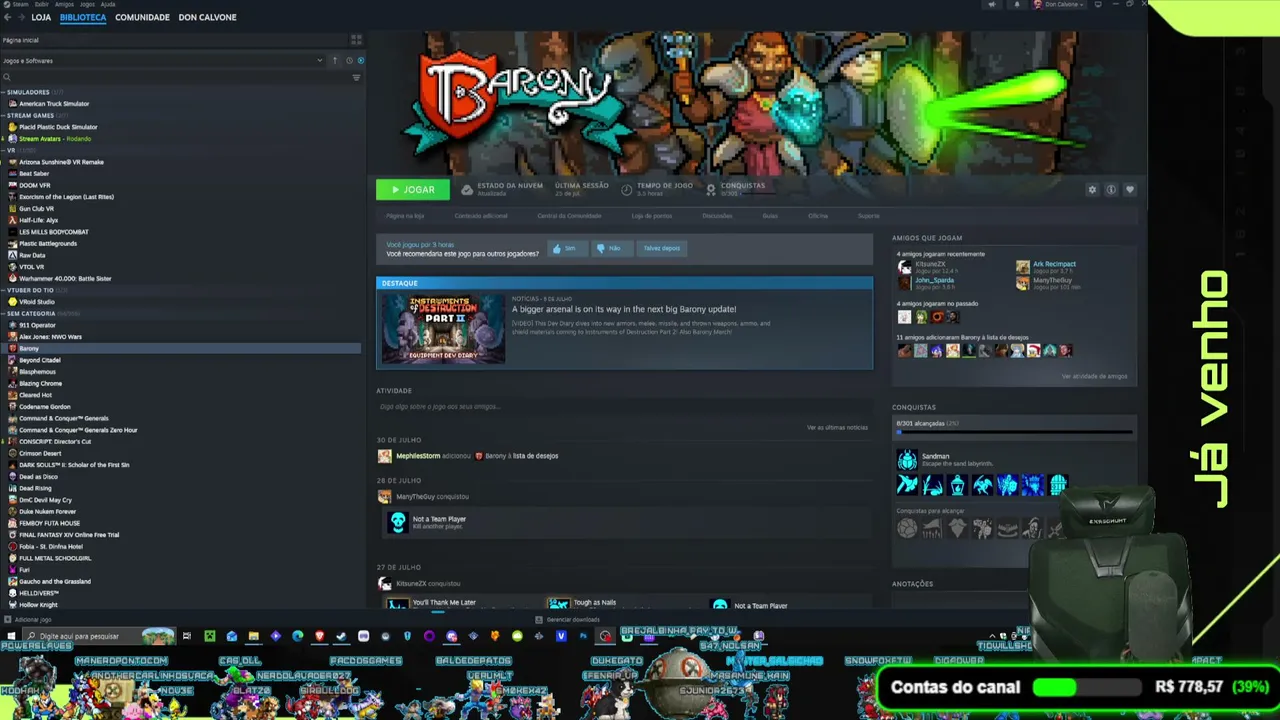1280x720 pixels.
Task: Open MephilesStorm's profile from the activity feed
Action: tap(418, 456)
